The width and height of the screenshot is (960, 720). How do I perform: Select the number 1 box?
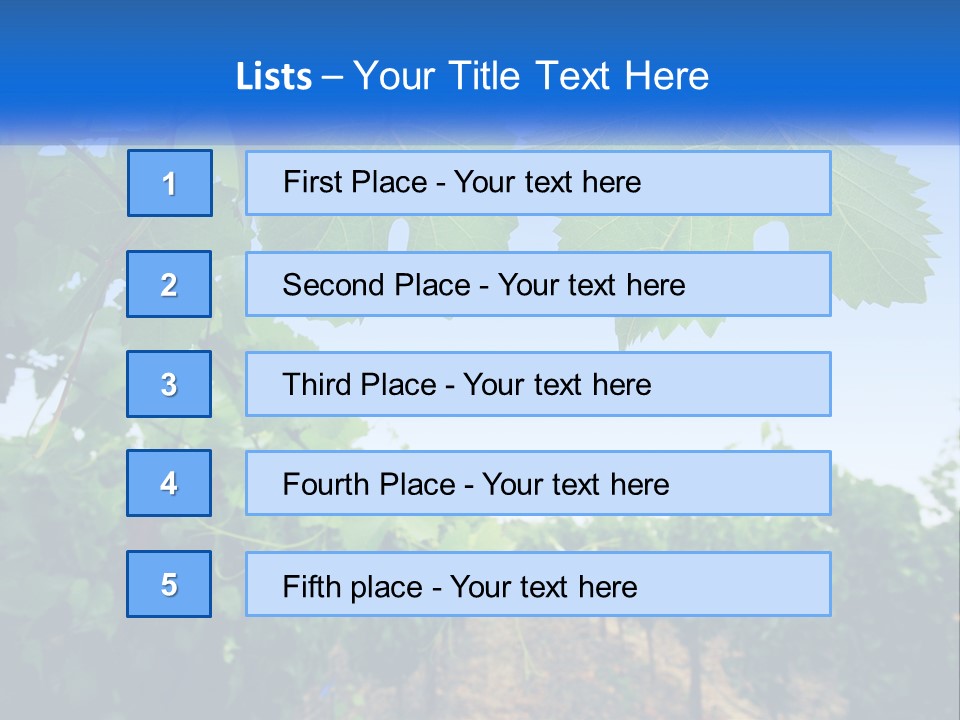[x=170, y=183]
